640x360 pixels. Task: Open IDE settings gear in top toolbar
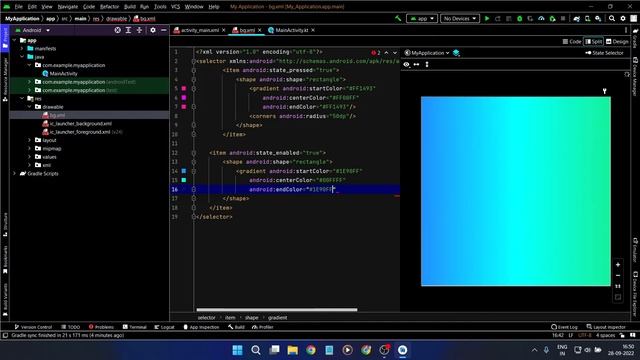(x=623, y=18)
